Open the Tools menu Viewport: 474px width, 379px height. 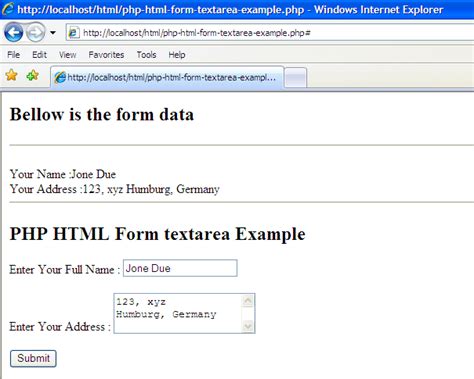tap(146, 55)
